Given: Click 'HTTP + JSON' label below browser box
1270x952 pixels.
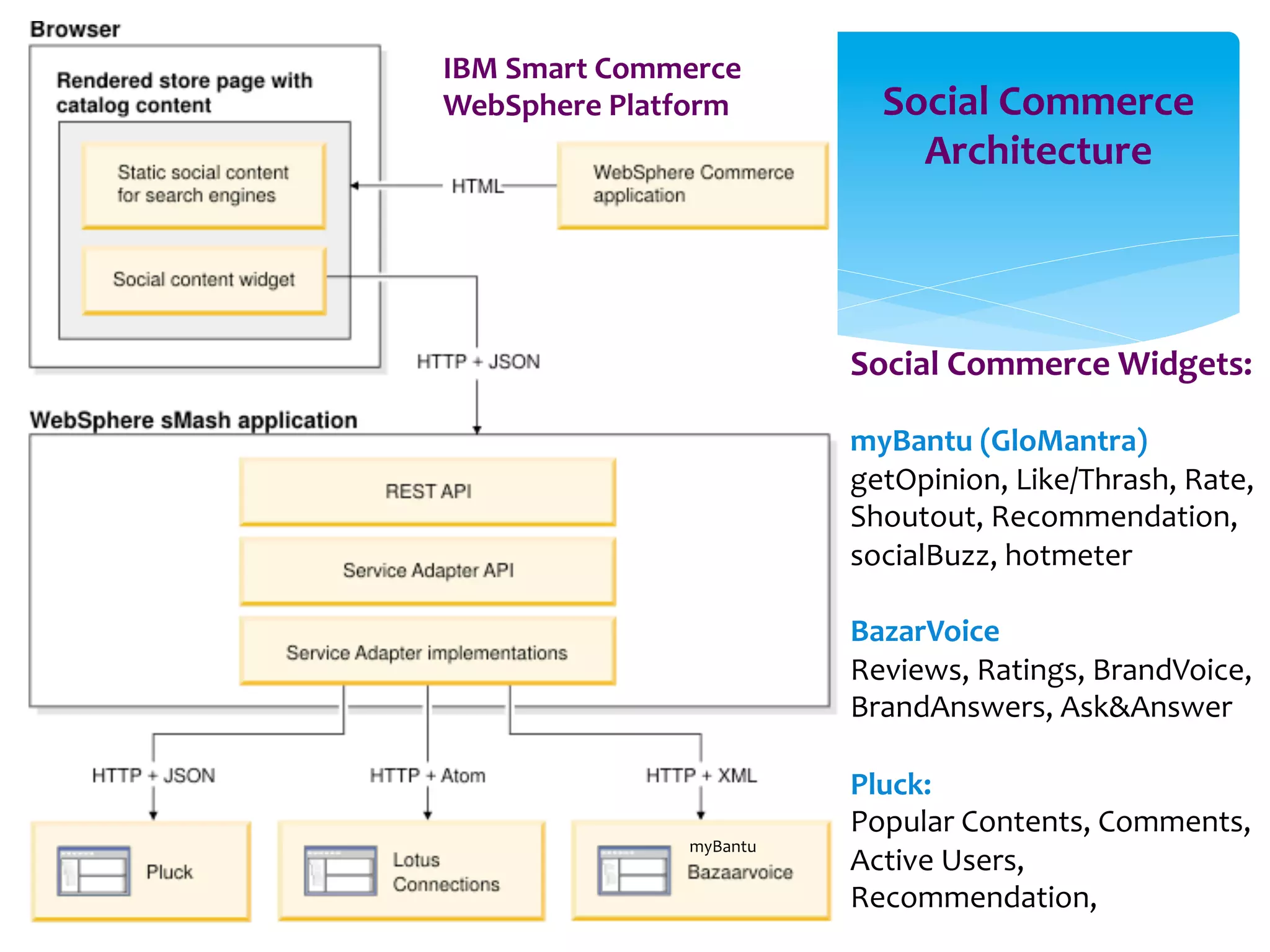Looking at the screenshot, I should click(478, 361).
